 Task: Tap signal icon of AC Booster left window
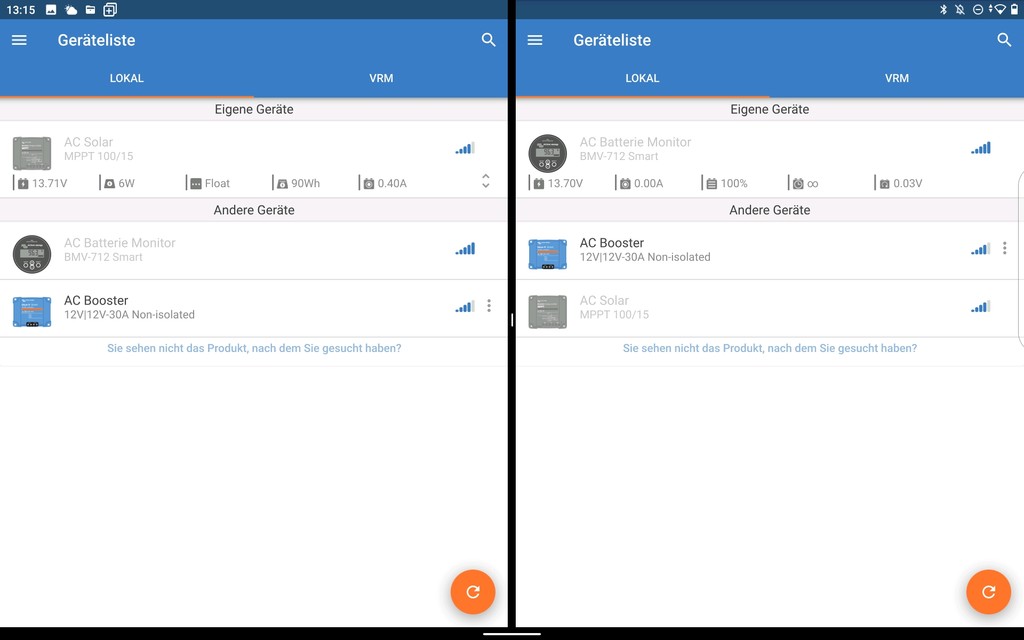[x=465, y=306]
